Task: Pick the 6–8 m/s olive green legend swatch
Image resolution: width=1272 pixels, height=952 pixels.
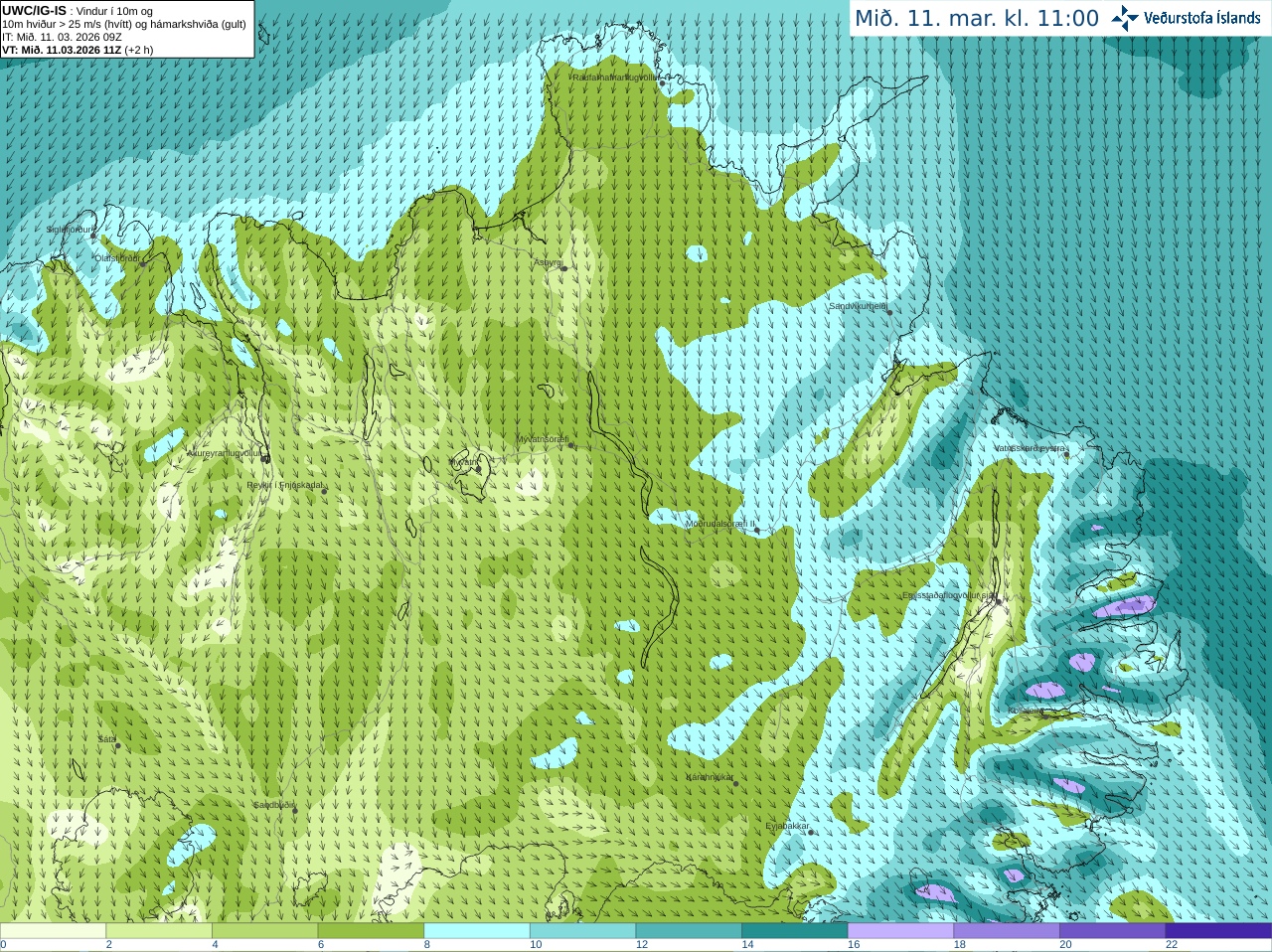Action: tap(371, 931)
